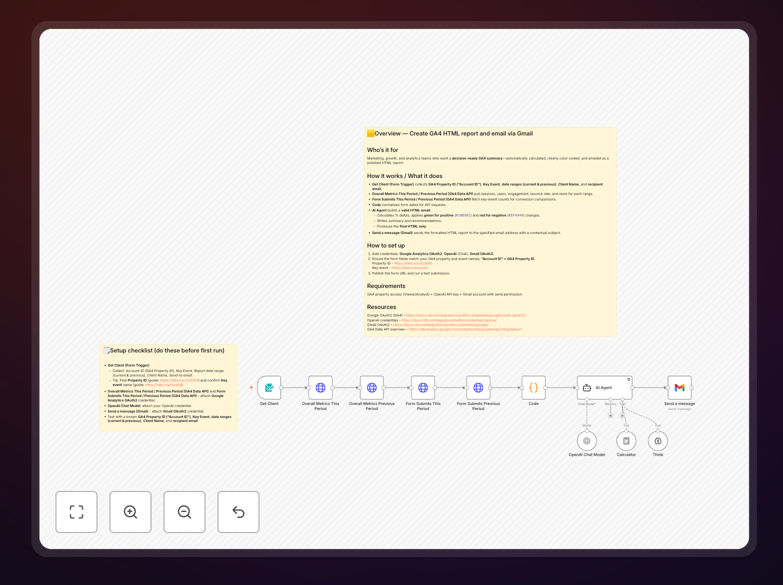The height and width of the screenshot is (585, 783).
Task: Open the Key event guide link in Overview
Action: (x=409, y=268)
